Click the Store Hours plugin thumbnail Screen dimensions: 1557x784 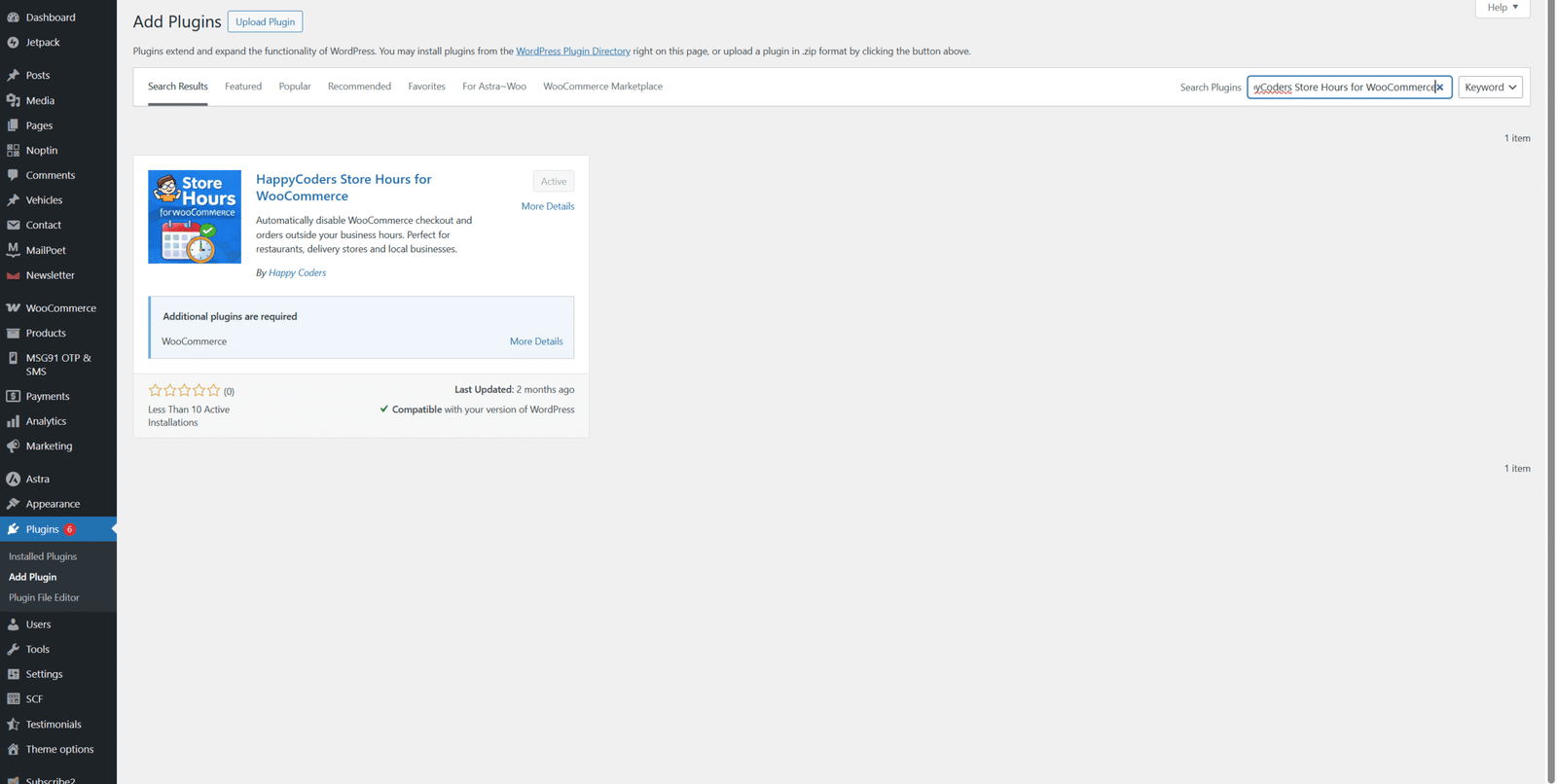[x=195, y=217]
